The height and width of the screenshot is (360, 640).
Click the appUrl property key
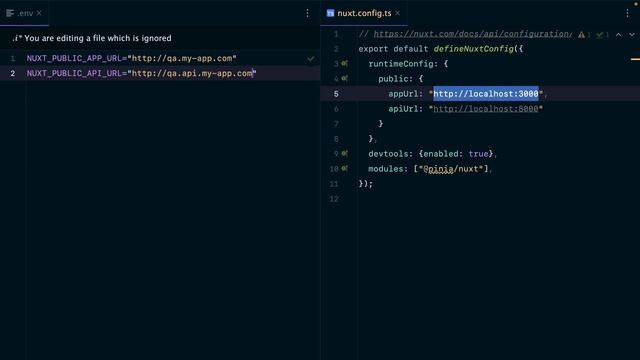point(403,94)
